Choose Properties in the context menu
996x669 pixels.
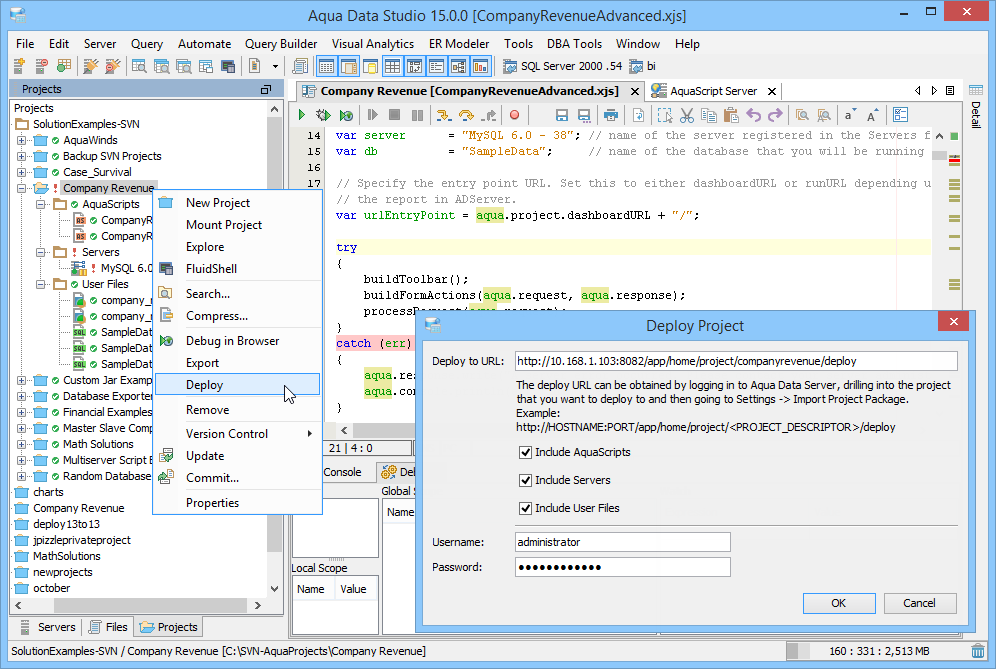[238, 503]
